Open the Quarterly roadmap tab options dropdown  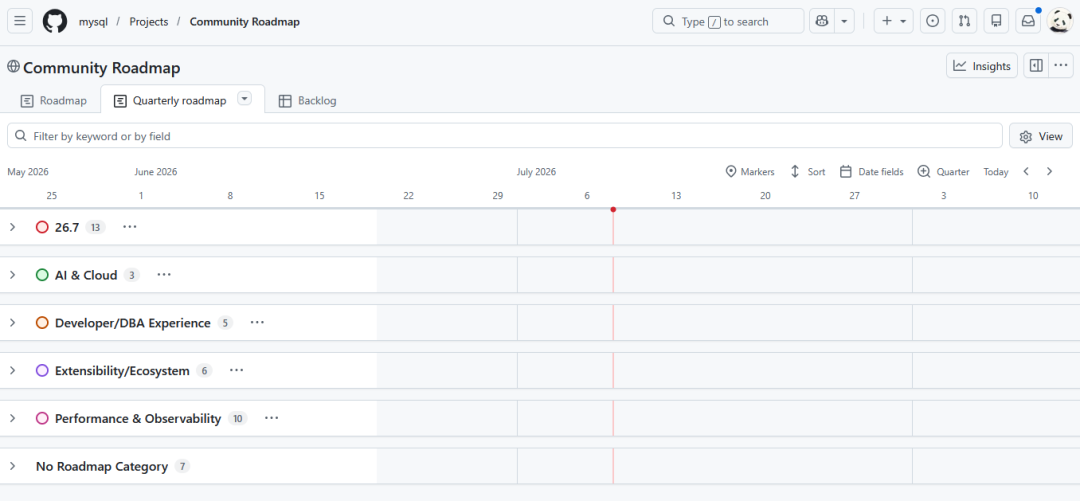coord(245,99)
